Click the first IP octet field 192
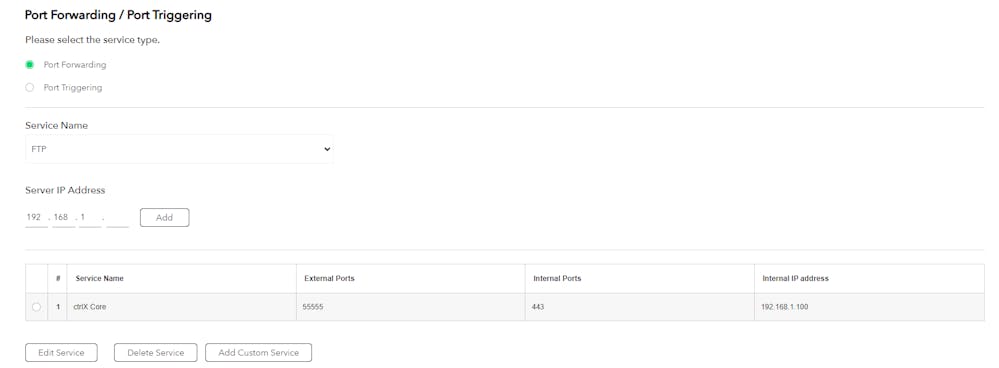The width and height of the screenshot is (999, 368). (x=36, y=218)
